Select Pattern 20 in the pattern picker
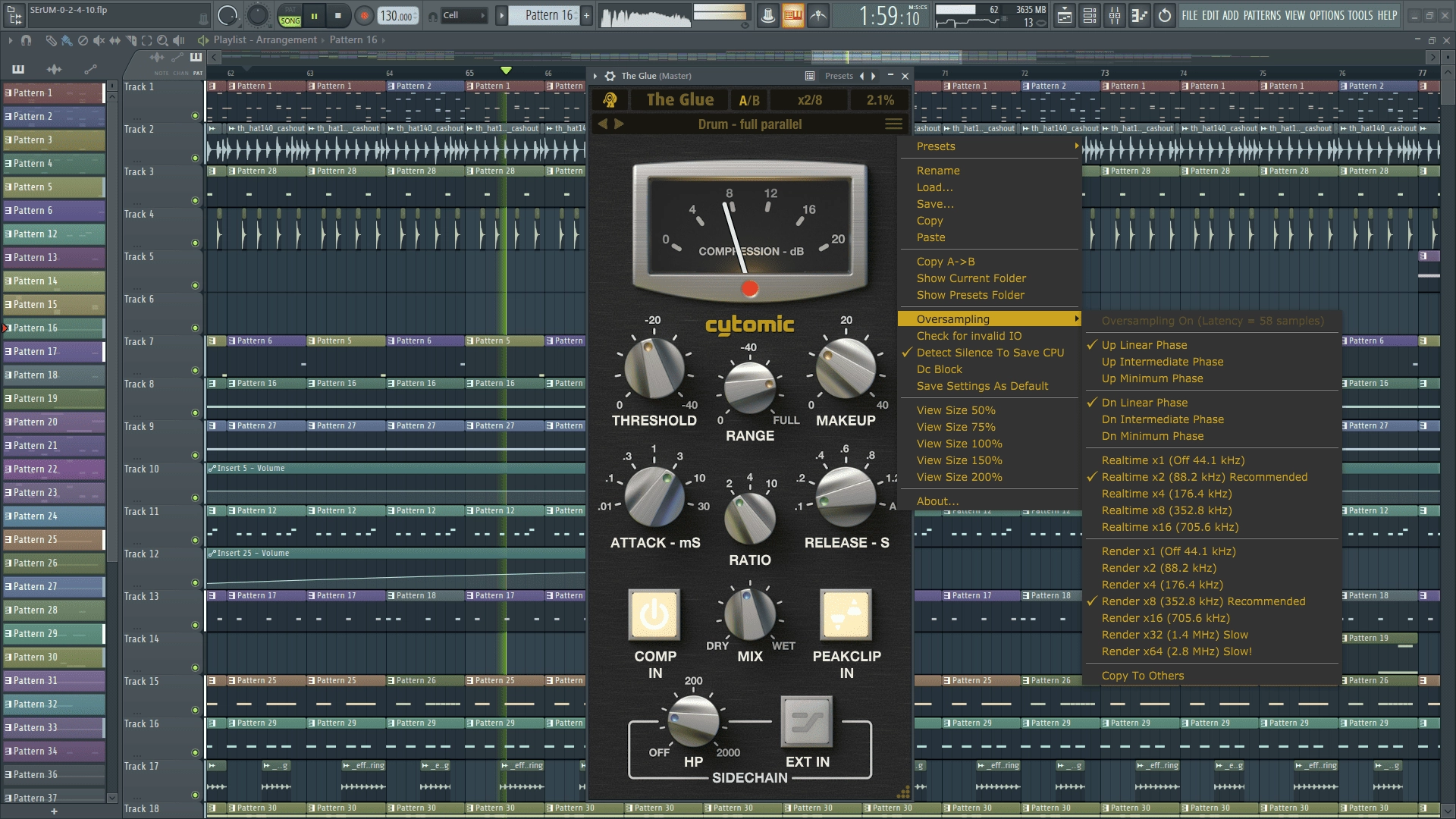This screenshot has height=819, width=1456. pyautogui.click(x=54, y=422)
